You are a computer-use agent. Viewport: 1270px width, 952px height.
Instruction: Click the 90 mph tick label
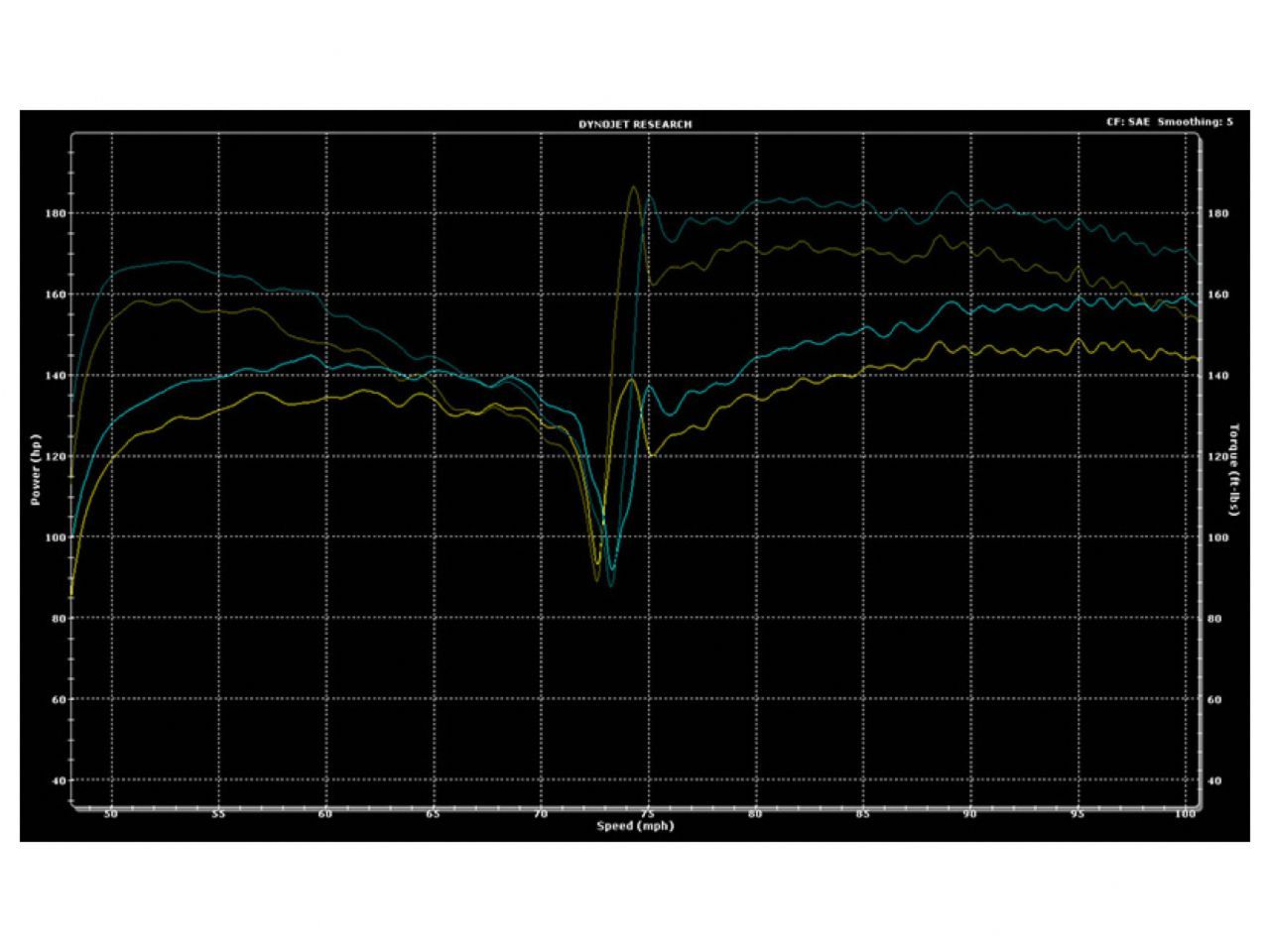point(970,814)
